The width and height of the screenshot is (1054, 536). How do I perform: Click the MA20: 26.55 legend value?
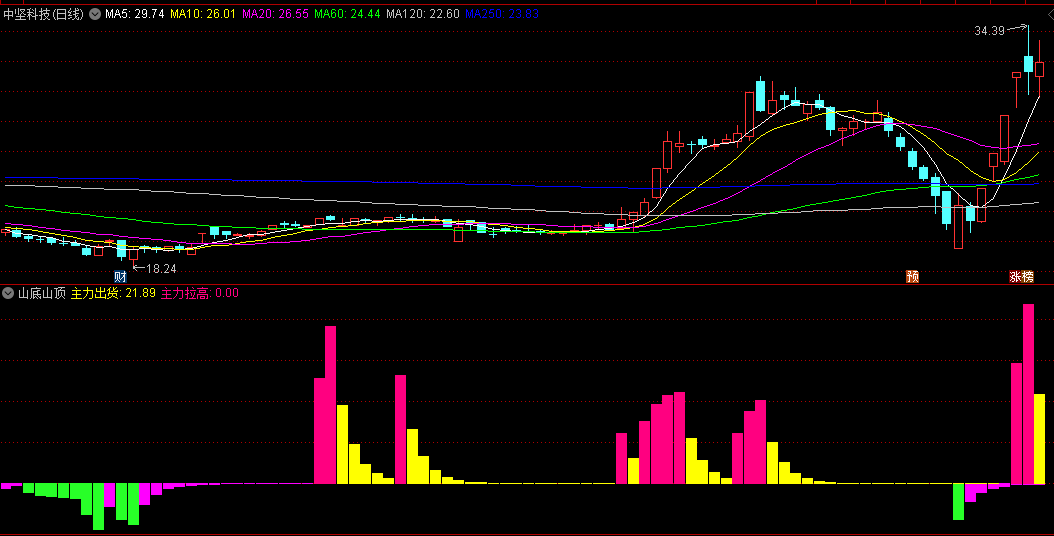click(275, 14)
